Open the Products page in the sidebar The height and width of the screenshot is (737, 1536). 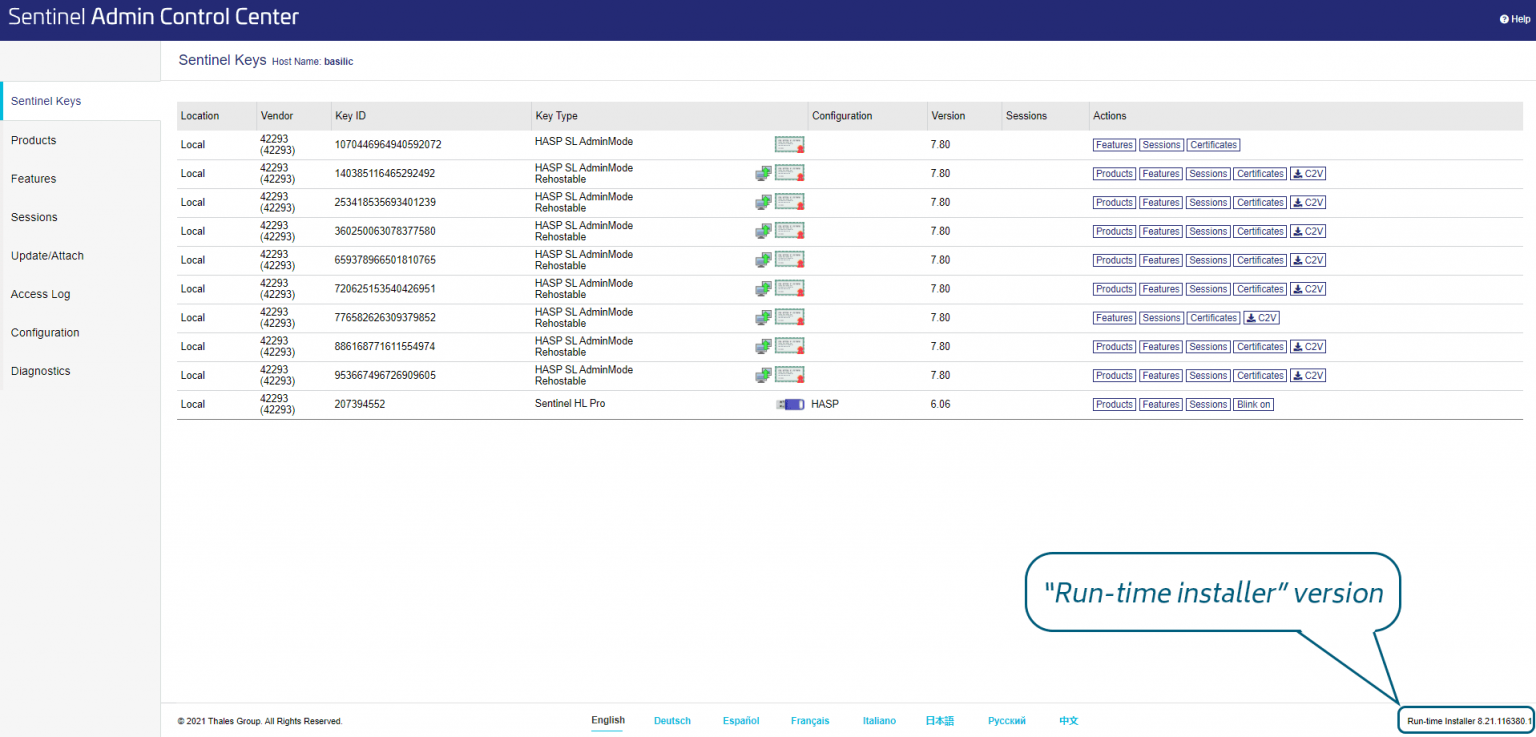click(x=34, y=140)
